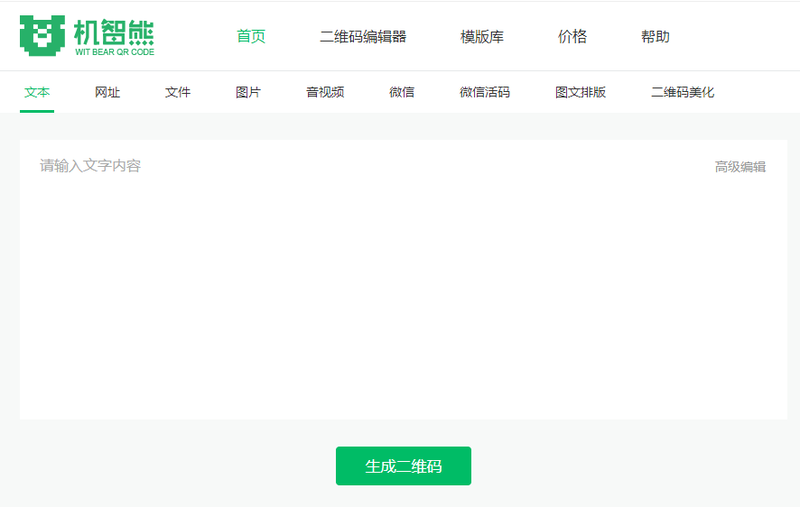Select the 音视频 audio/video tab
The width and height of the screenshot is (800, 507).
[x=325, y=92]
